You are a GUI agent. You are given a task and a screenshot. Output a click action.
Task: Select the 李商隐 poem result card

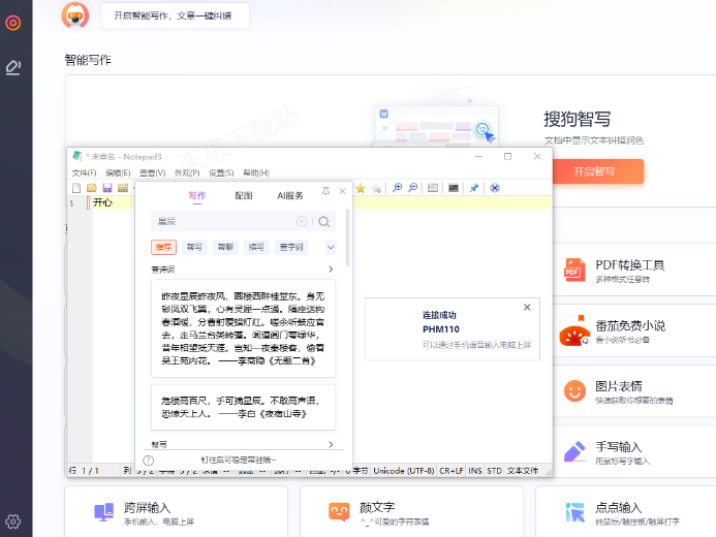[x=243, y=329]
